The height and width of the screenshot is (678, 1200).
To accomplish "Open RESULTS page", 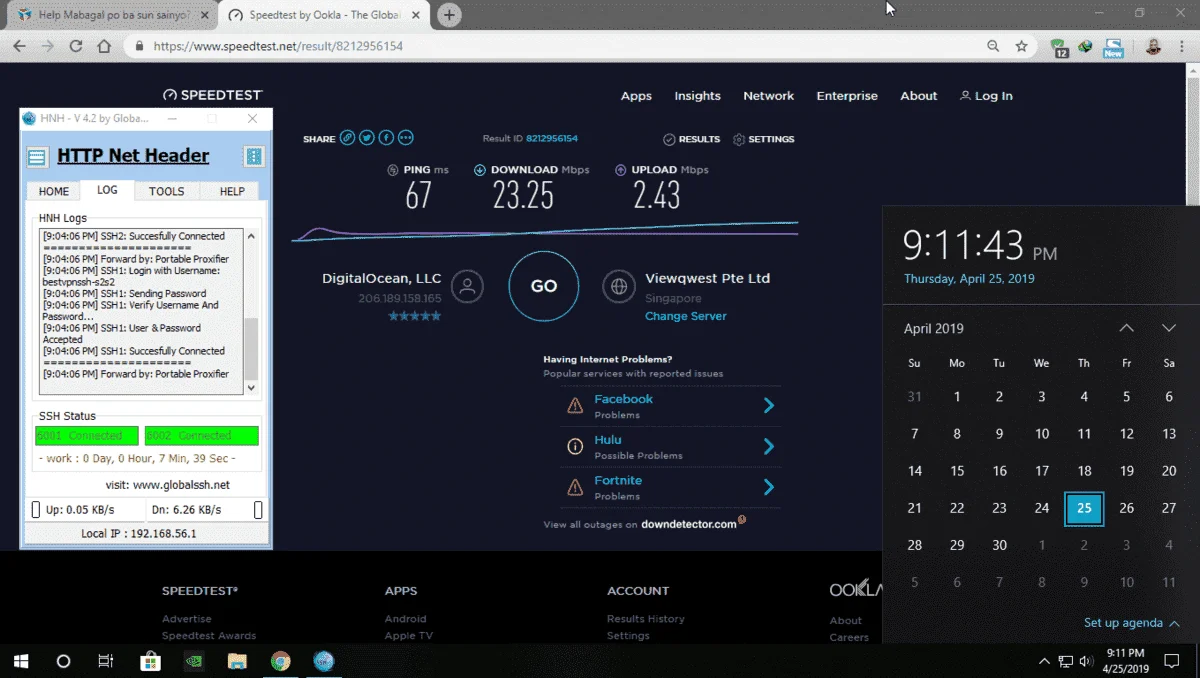I will [x=691, y=139].
